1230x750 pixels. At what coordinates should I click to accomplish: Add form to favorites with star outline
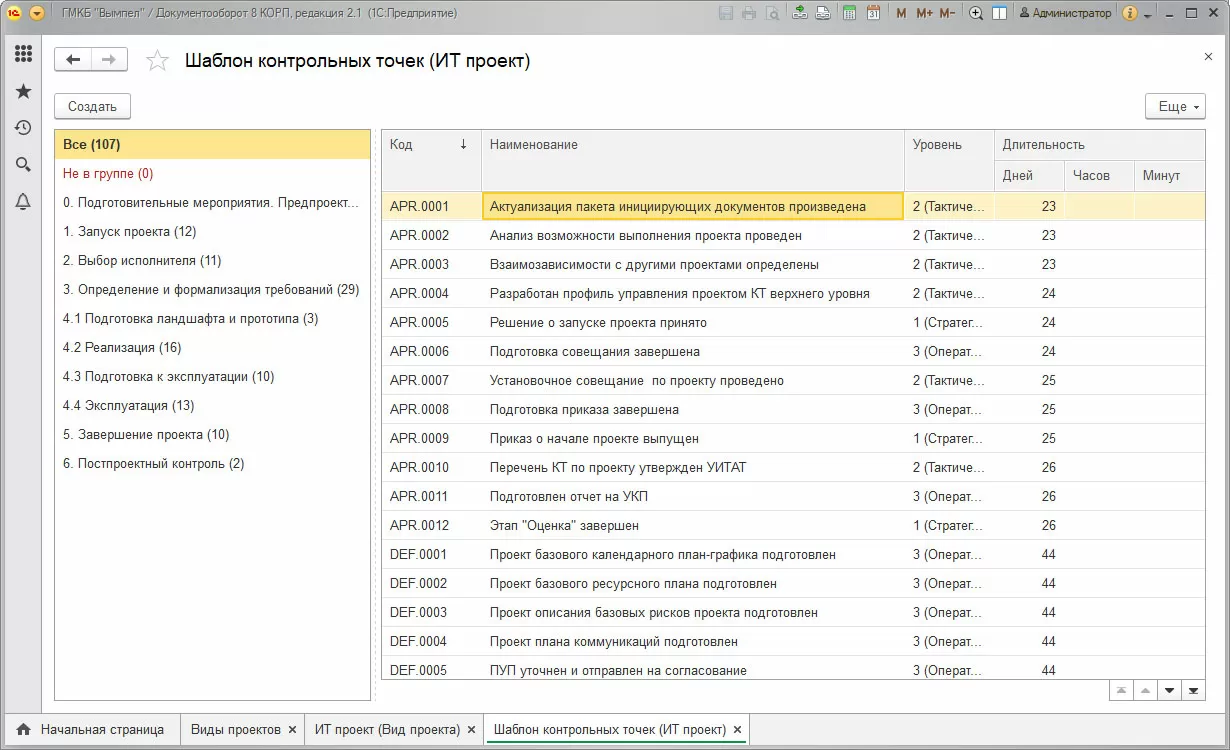tap(157, 61)
